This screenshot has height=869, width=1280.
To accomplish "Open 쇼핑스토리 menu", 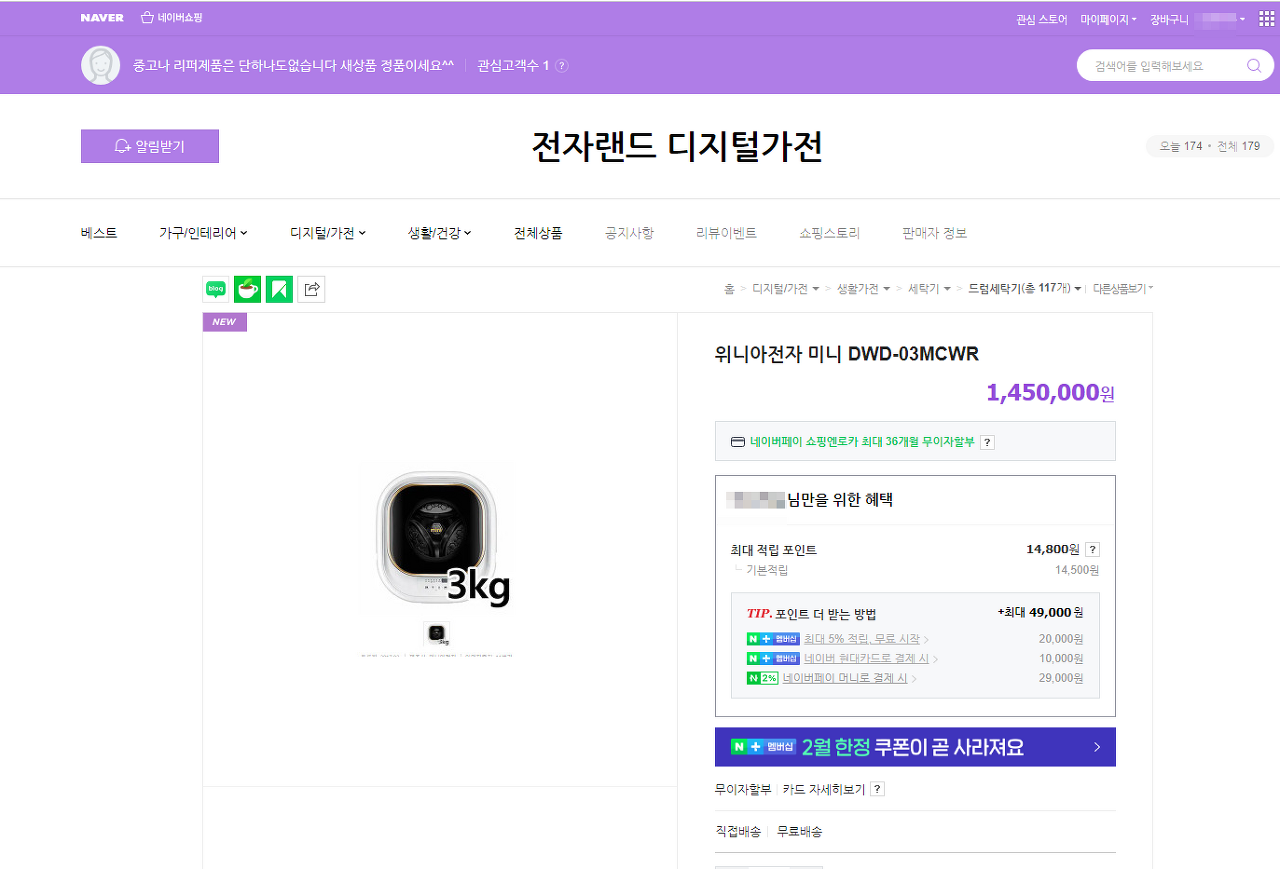I will click(x=829, y=233).
